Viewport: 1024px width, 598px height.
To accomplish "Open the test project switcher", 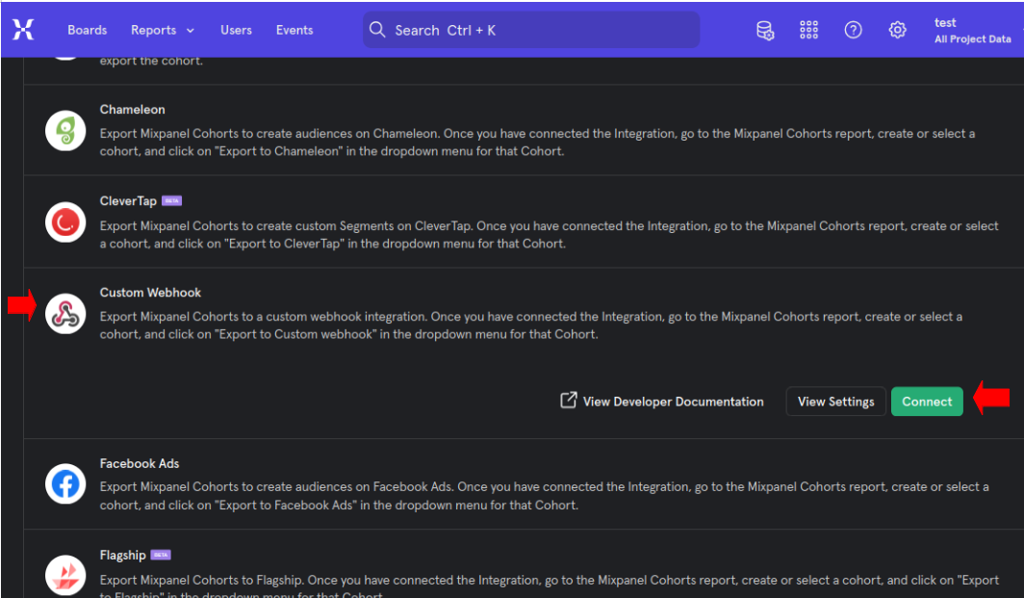I will click(x=971, y=30).
